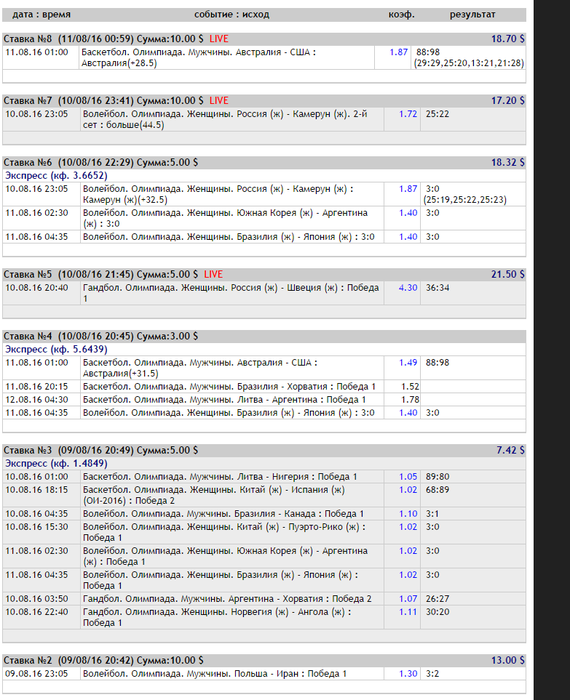Click the Бразилия - Канада Победа 1 event
The height and width of the screenshot is (700, 570).
point(223,514)
